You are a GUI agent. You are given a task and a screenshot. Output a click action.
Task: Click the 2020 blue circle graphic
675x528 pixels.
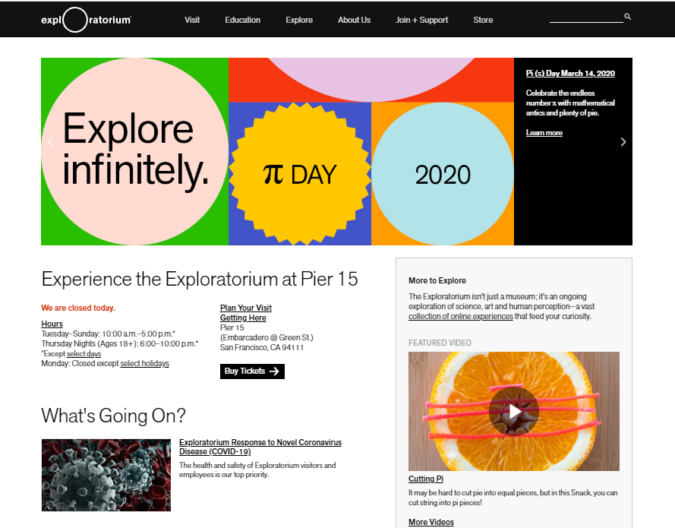click(443, 174)
